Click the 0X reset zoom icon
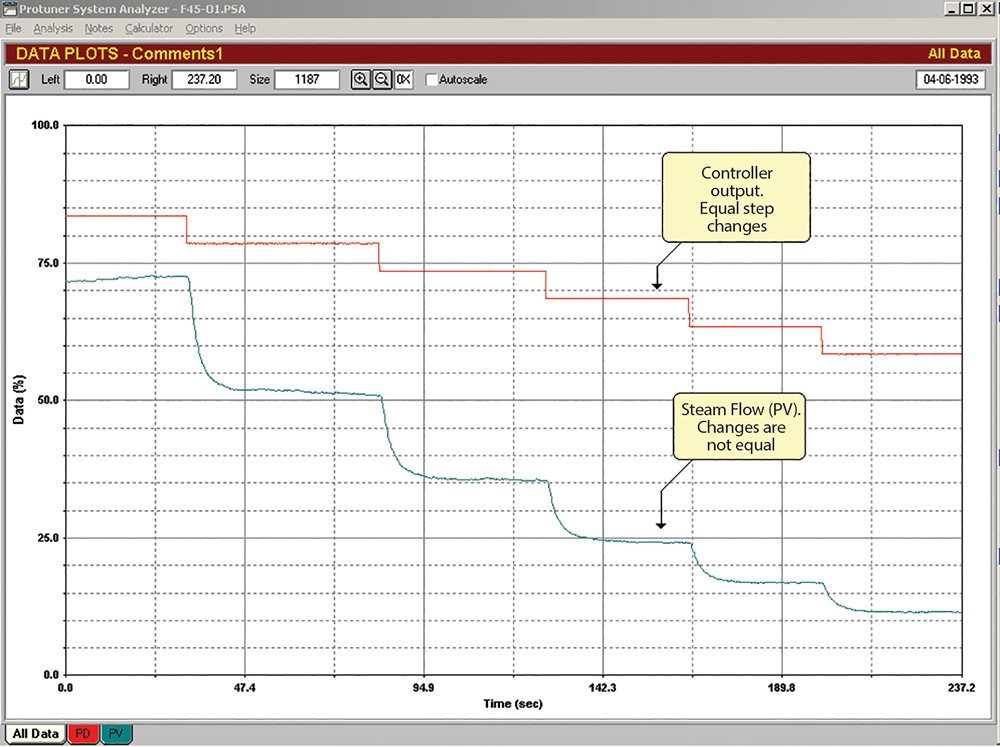 tap(403, 79)
